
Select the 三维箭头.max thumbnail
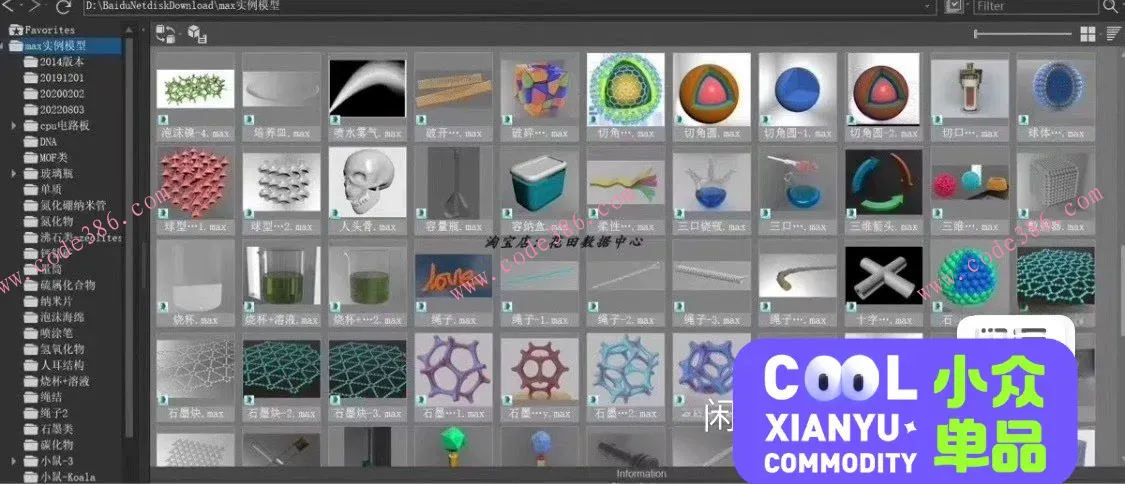pyautogui.click(x=882, y=190)
